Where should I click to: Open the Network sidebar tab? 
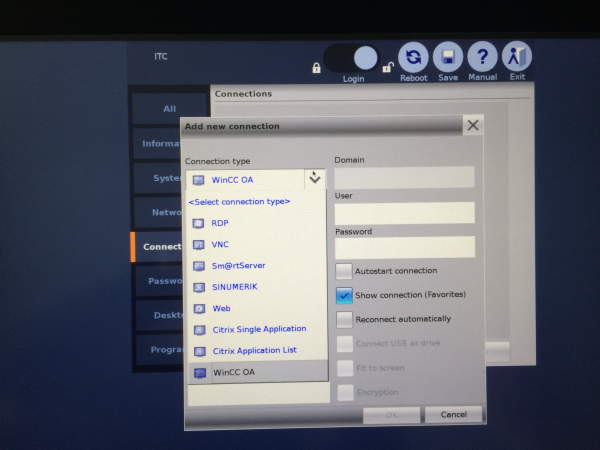pyautogui.click(x=158, y=212)
